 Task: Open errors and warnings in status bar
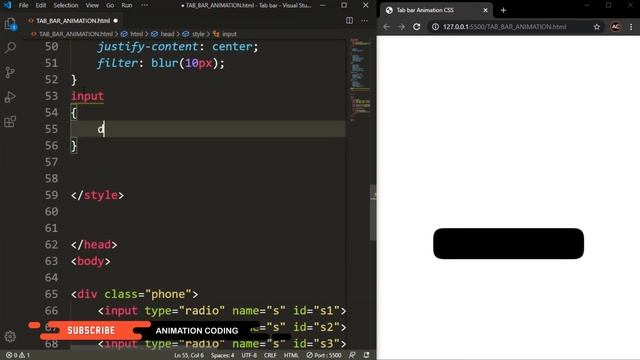[x=18, y=355]
